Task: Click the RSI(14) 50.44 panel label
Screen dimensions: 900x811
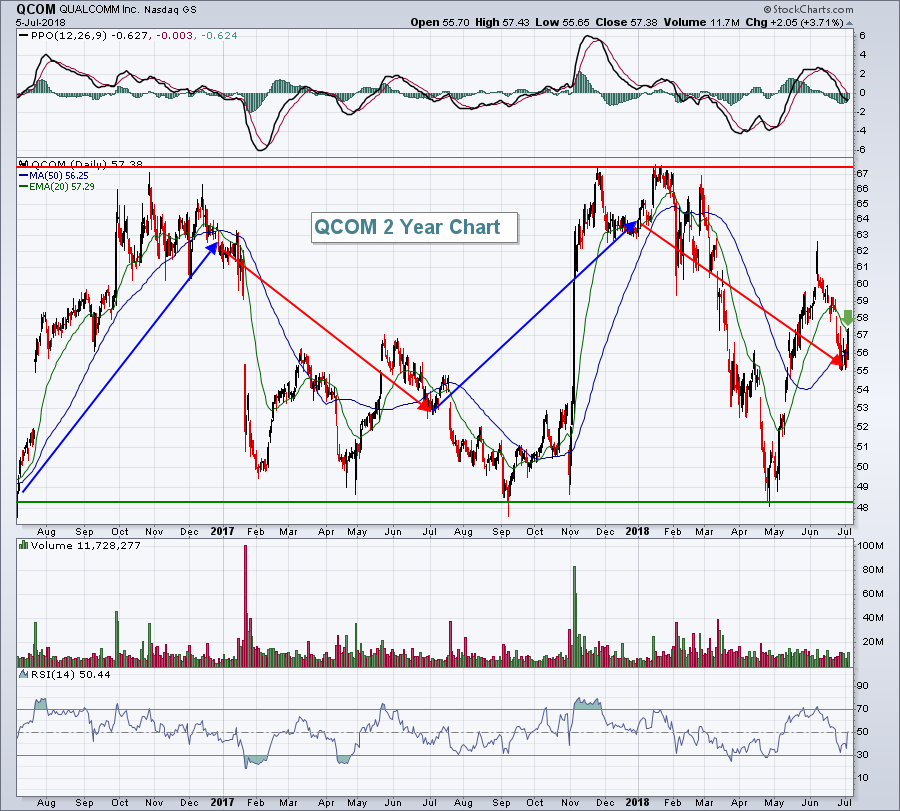Action: 70,674
